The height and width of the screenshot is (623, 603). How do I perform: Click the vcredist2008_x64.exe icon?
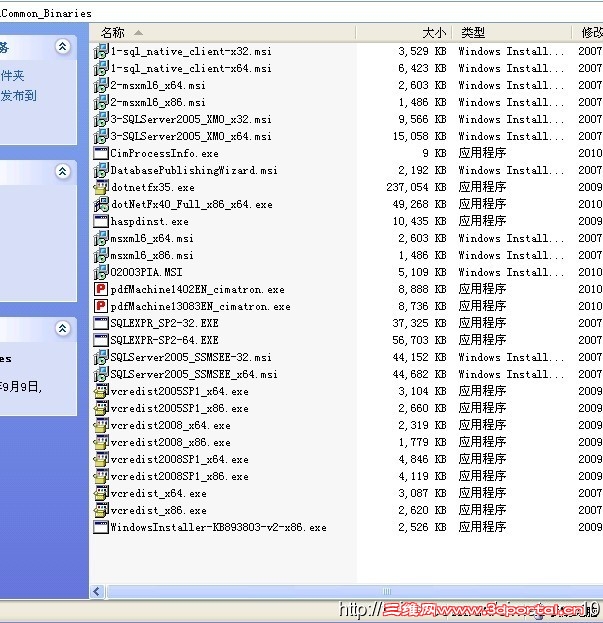tap(101, 425)
